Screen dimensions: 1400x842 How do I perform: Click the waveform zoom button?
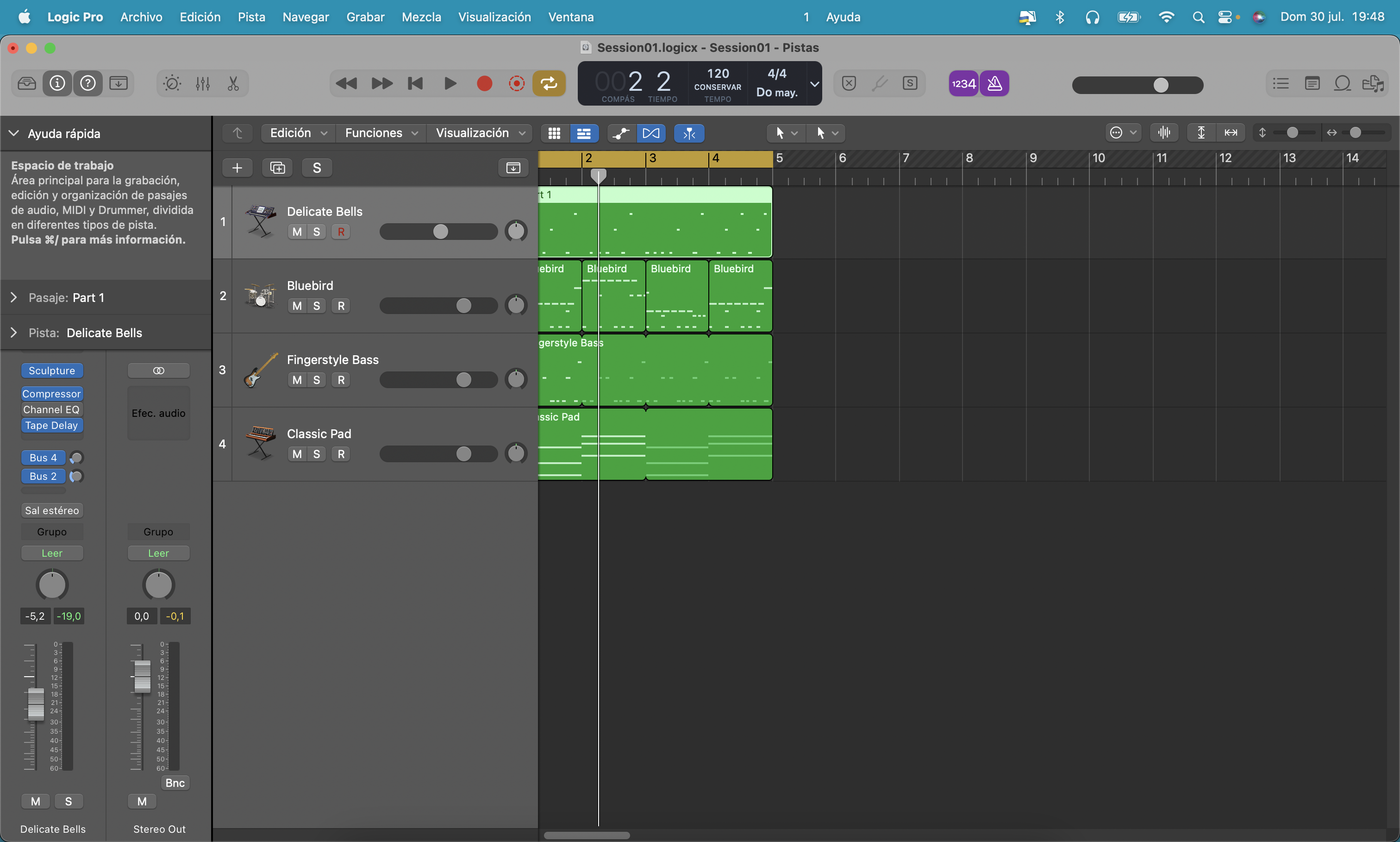1164,133
